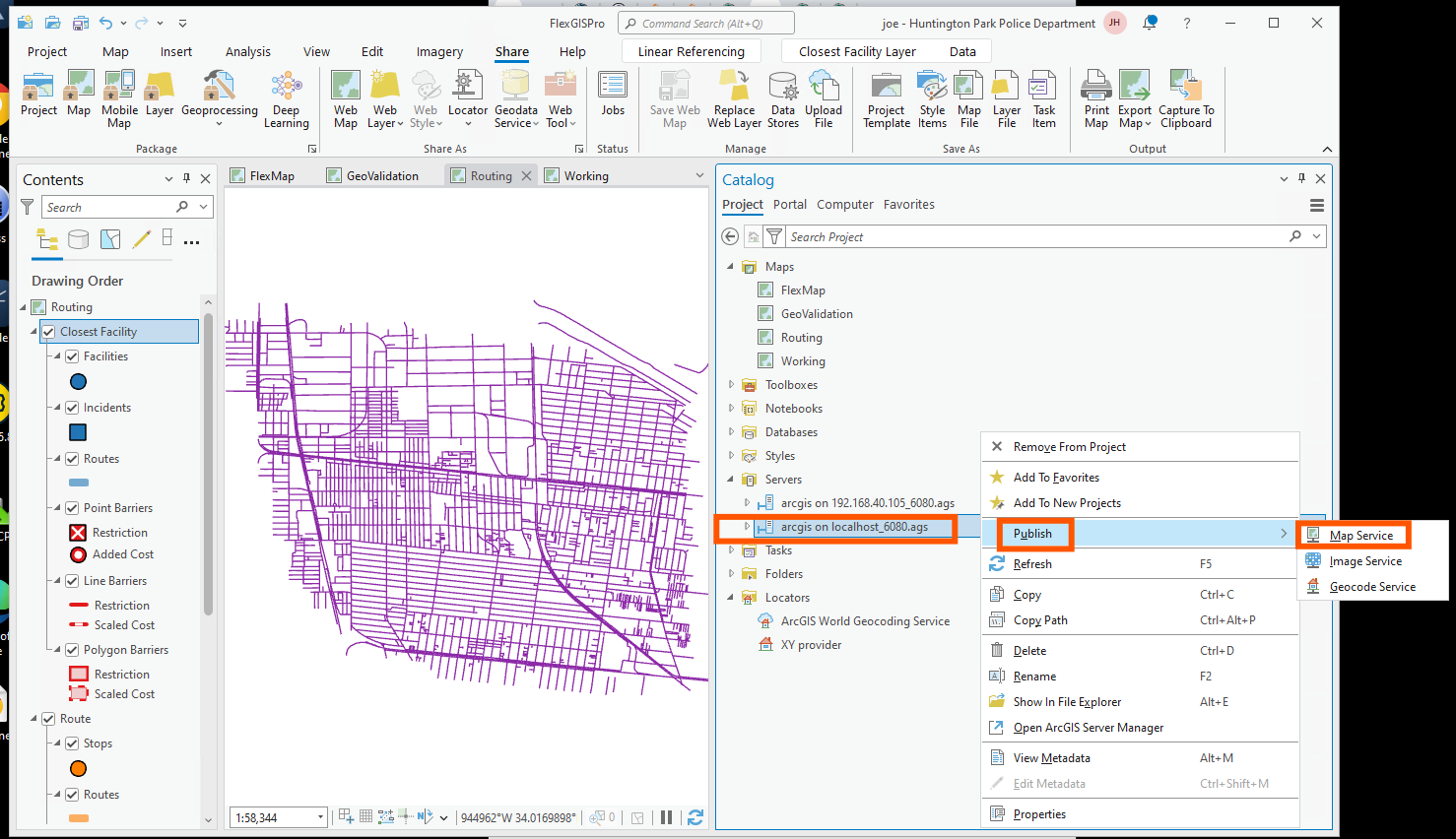Switch to Portal tab in Catalog

[x=790, y=205]
